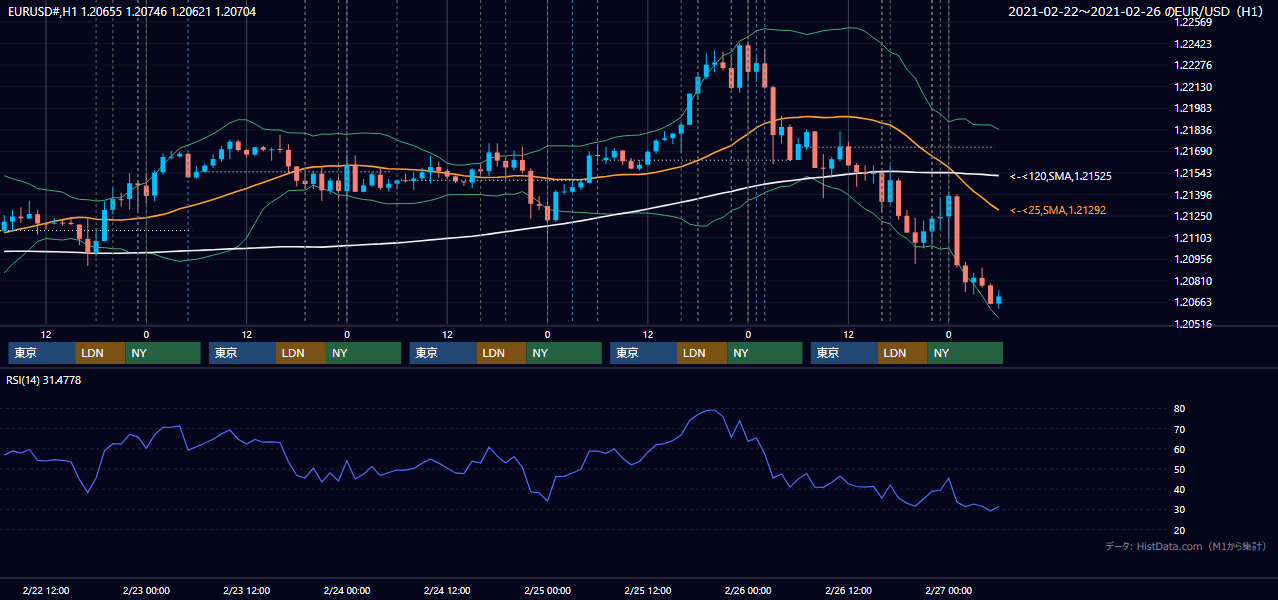This screenshot has height=600, width=1278.
Task: Click the RSI(14) 31.4778 indicator label
Action: [44, 380]
